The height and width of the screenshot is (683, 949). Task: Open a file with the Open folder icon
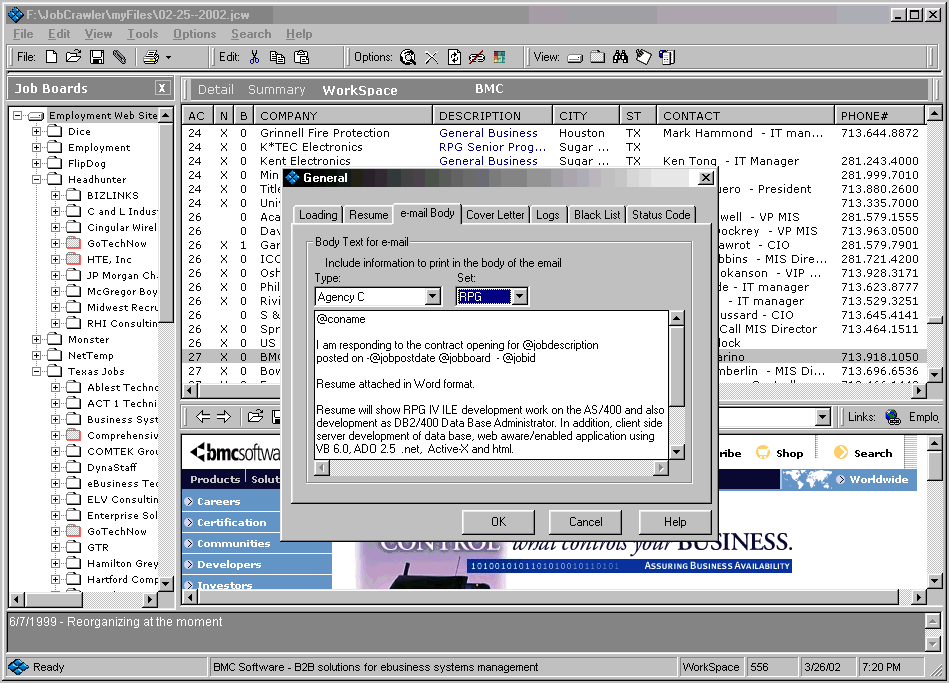(72, 57)
